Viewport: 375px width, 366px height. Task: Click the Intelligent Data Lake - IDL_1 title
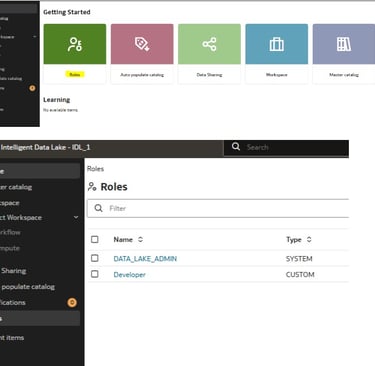click(45, 147)
